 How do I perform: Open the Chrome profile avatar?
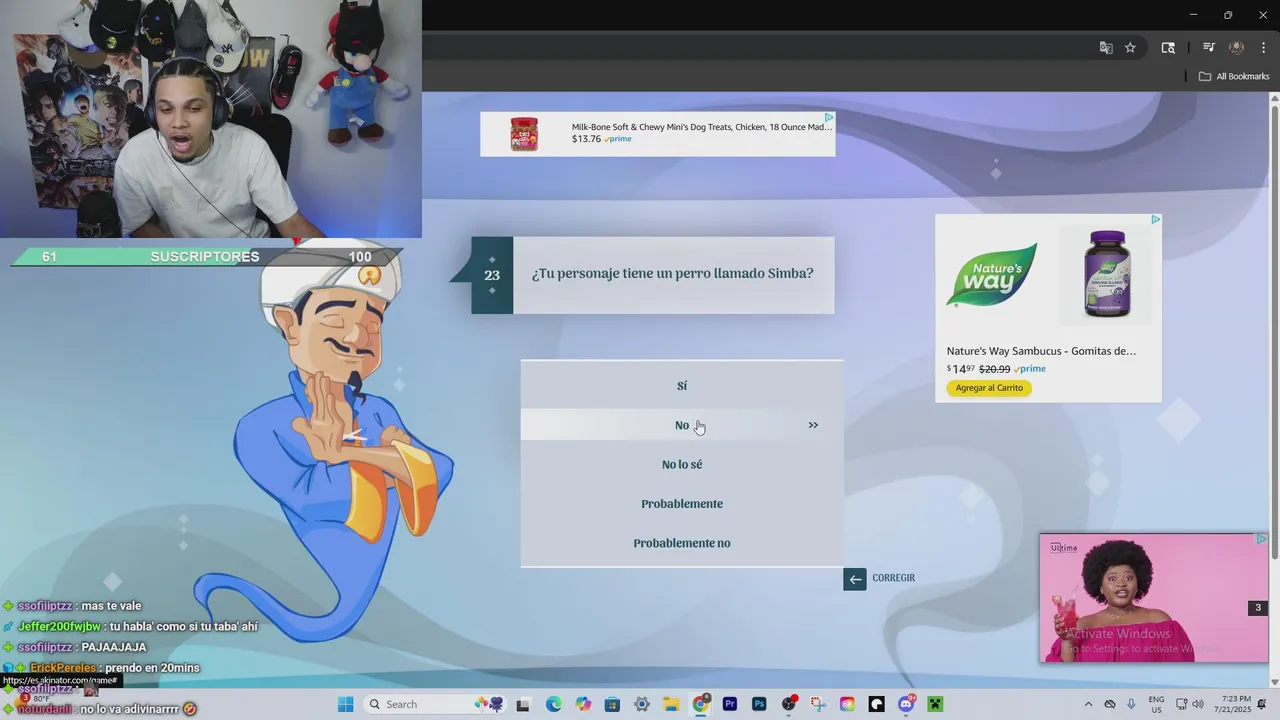tap(1236, 47)
